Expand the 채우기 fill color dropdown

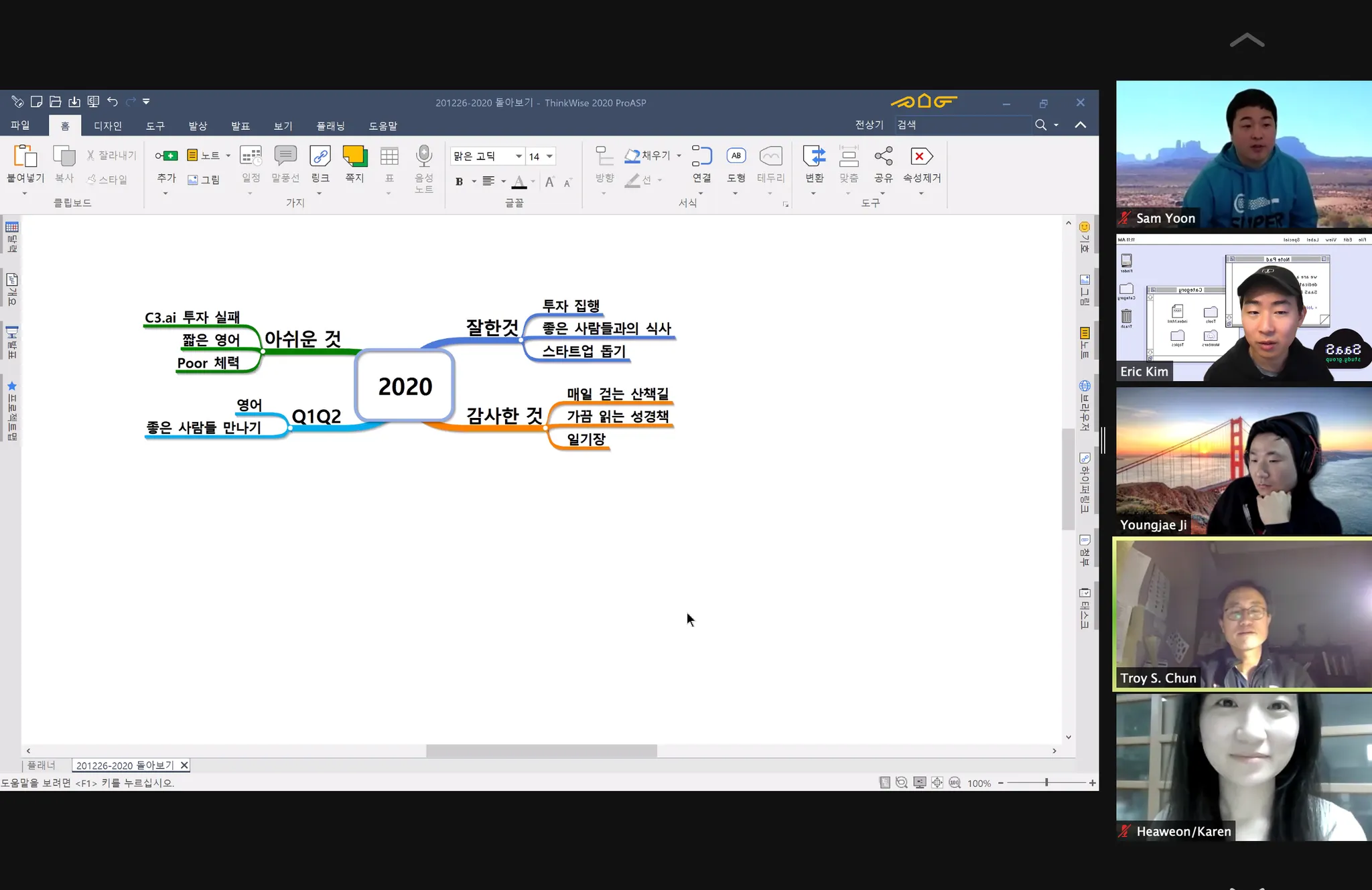(x=679, y=155)
